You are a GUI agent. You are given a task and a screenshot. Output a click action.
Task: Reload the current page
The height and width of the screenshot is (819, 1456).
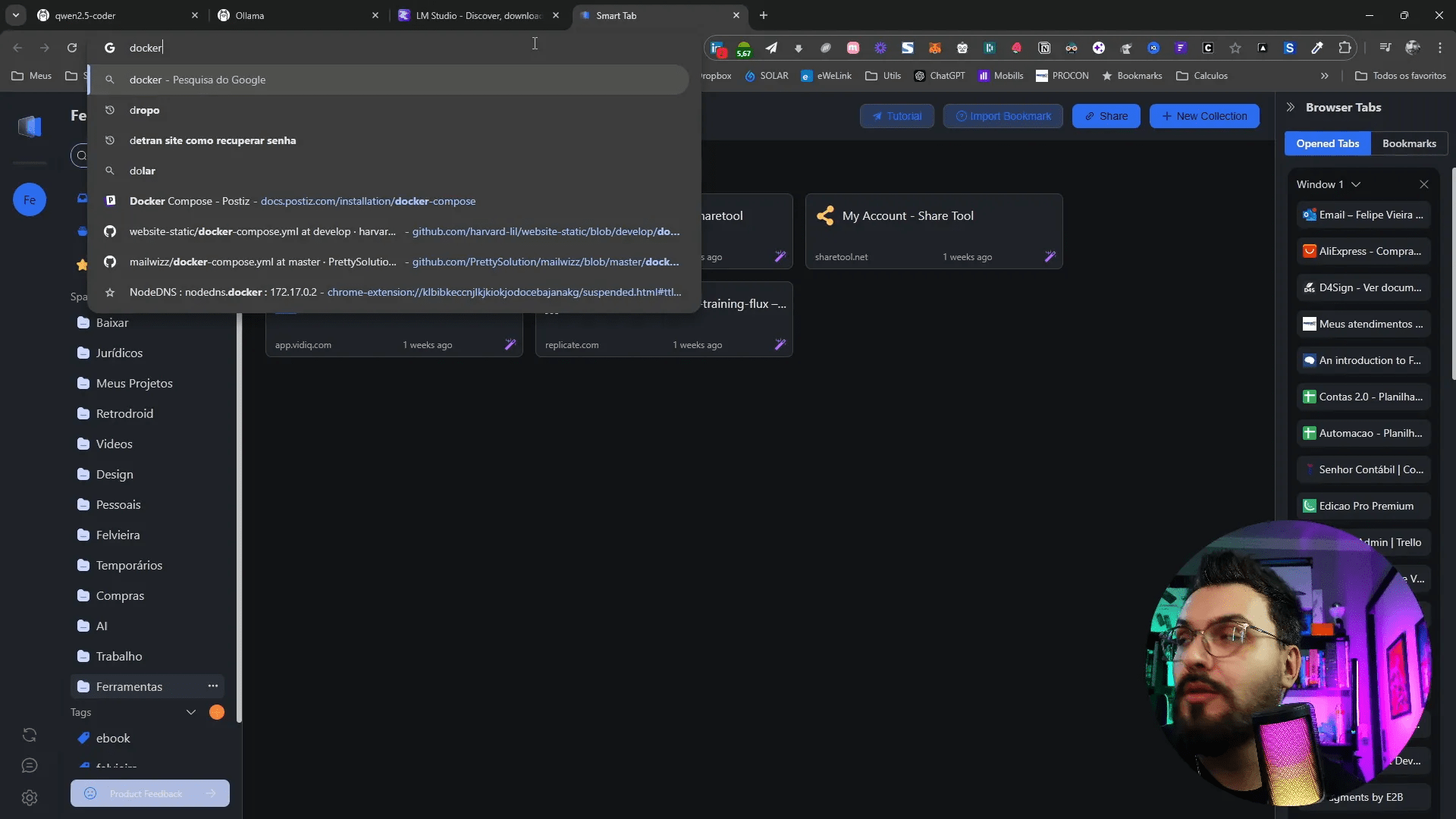point(72,48)
